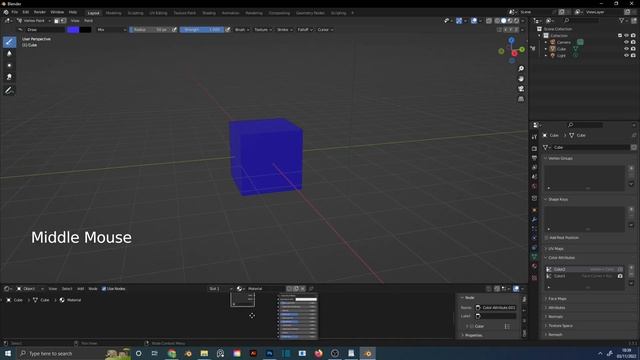This screenshot has height=360, width=640.
Task: Hide Cube in outliner with eye icon
Action: pyautogui.click(x=626, y=49)
